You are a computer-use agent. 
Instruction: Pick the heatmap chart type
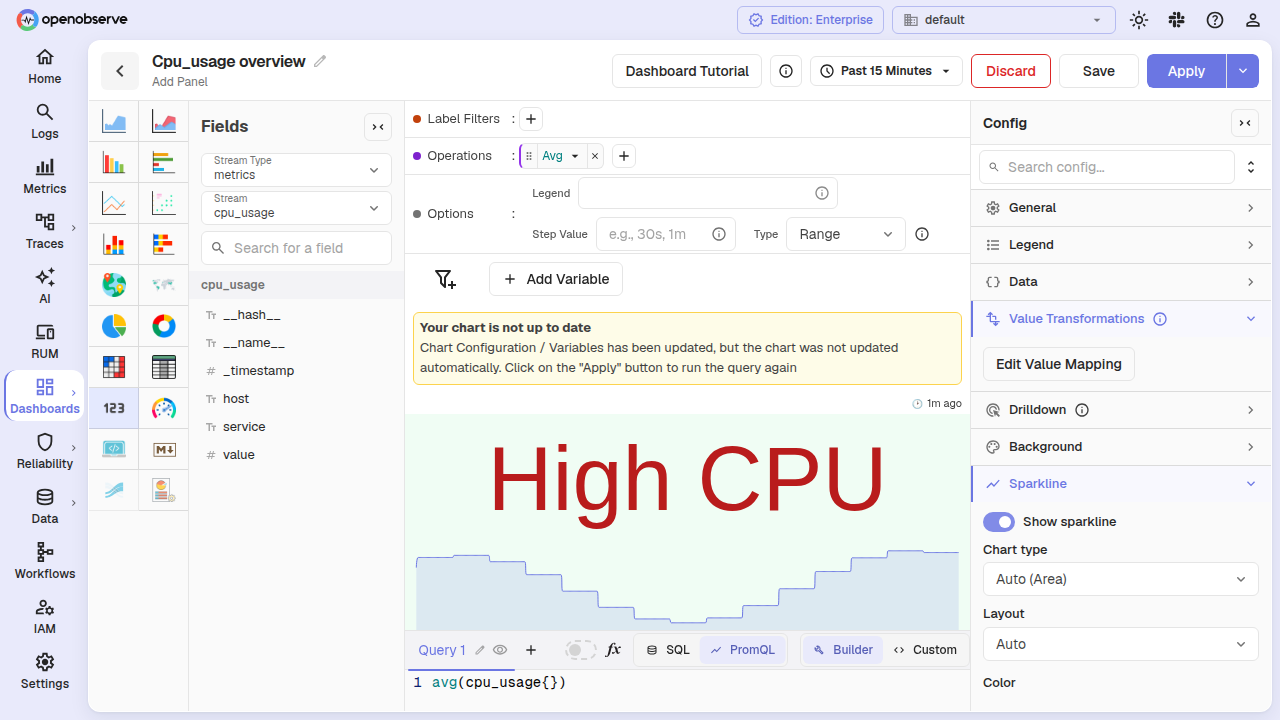click(114, 367)
